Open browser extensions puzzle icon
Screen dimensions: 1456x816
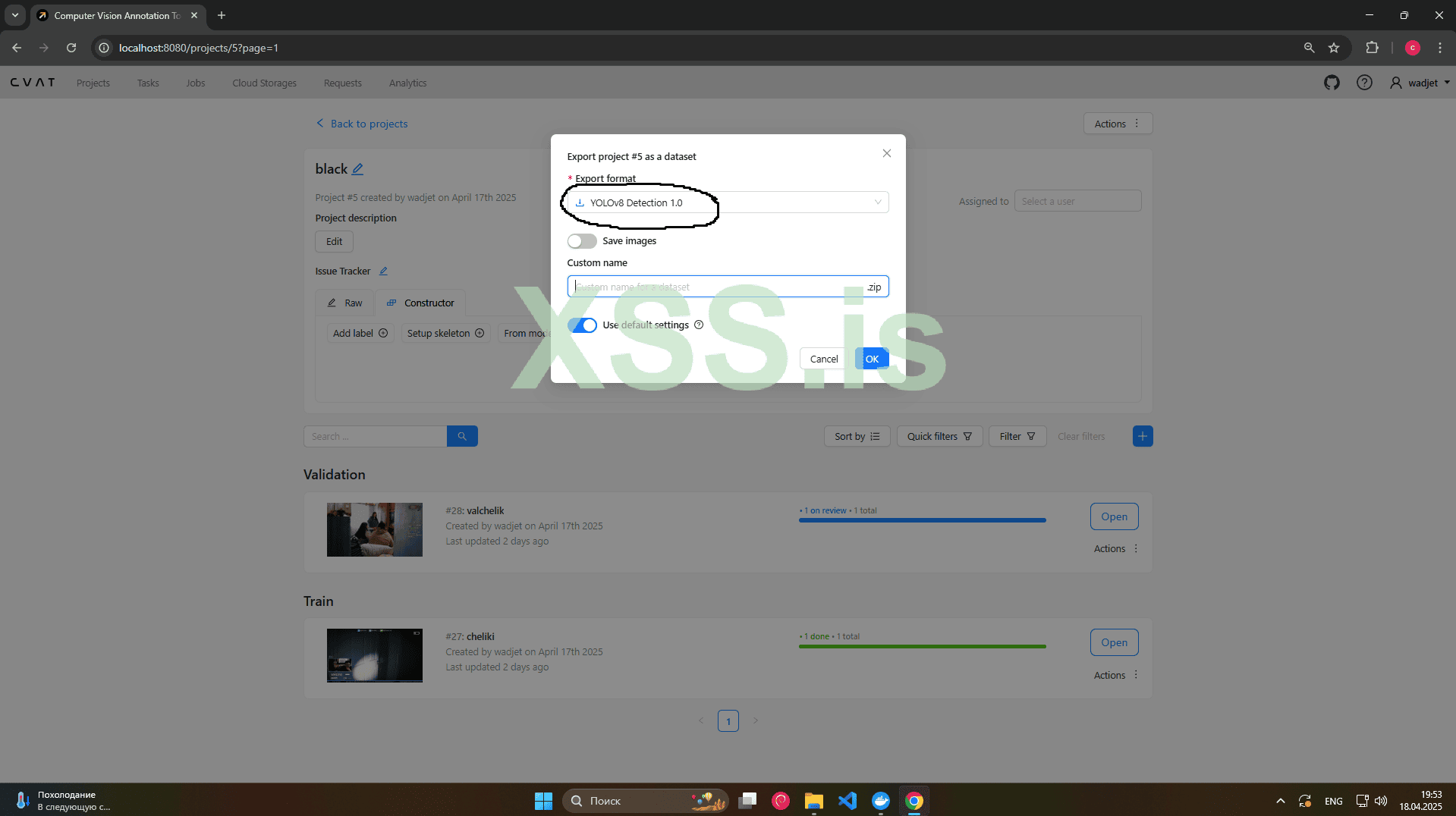pos(1372,48)
